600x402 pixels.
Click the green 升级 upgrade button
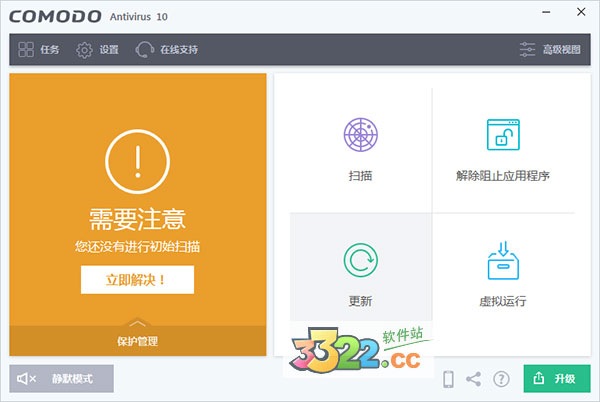[557, 379]
